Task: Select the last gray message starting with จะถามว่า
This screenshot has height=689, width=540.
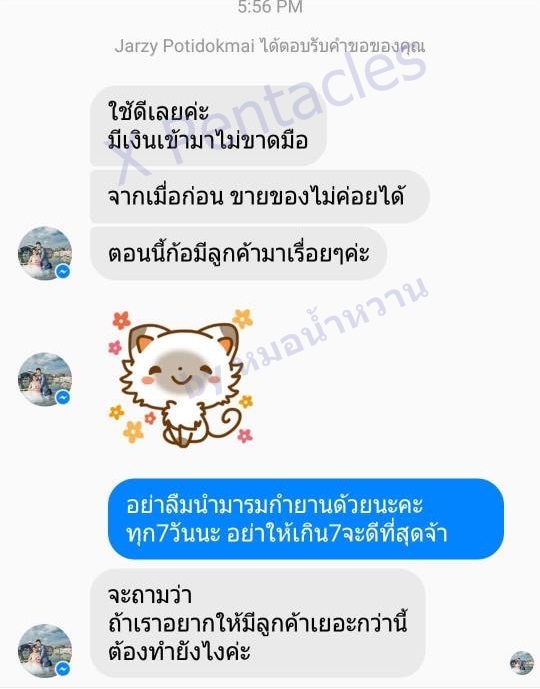Action: tap(257, 624)
